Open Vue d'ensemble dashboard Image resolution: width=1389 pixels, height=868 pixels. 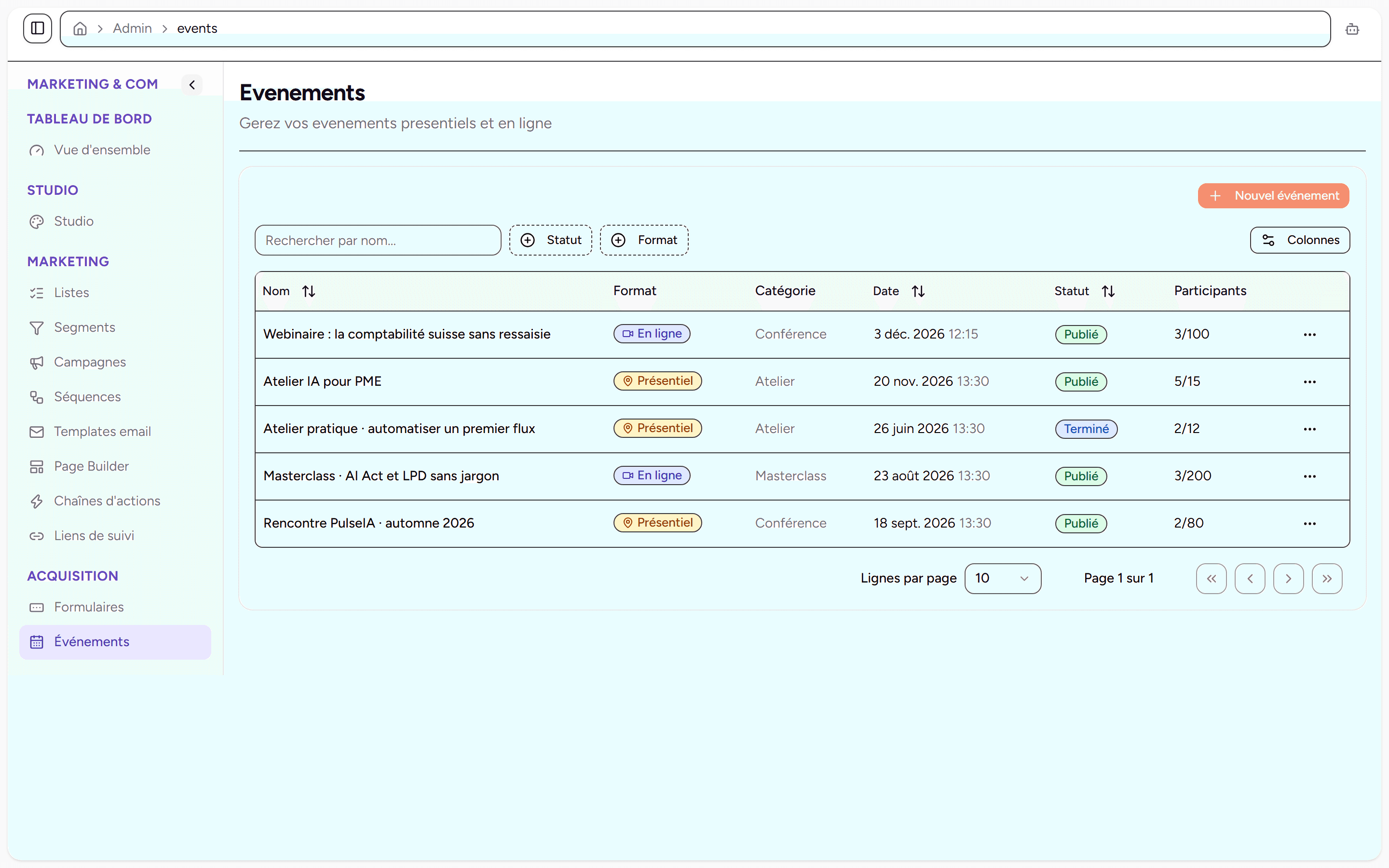point(115,150)
